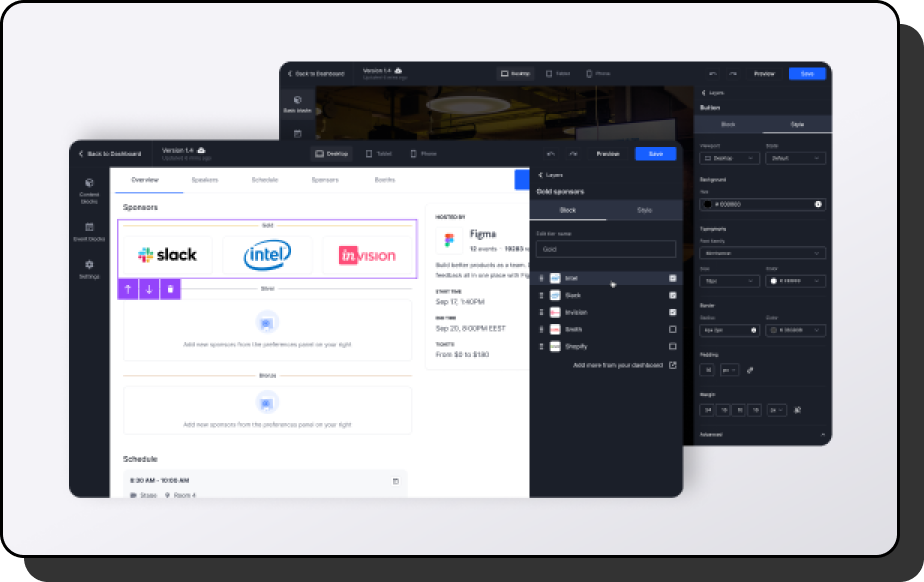The width and height of the screenshot is (924, 582).
Task: Click undo arrow in front window toolbar
Action: [550, 154]
